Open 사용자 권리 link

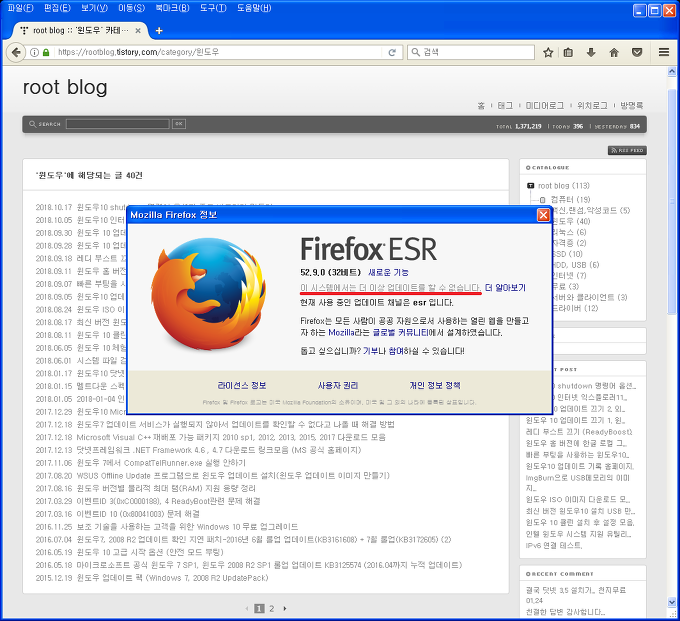(x=338, y=385)
